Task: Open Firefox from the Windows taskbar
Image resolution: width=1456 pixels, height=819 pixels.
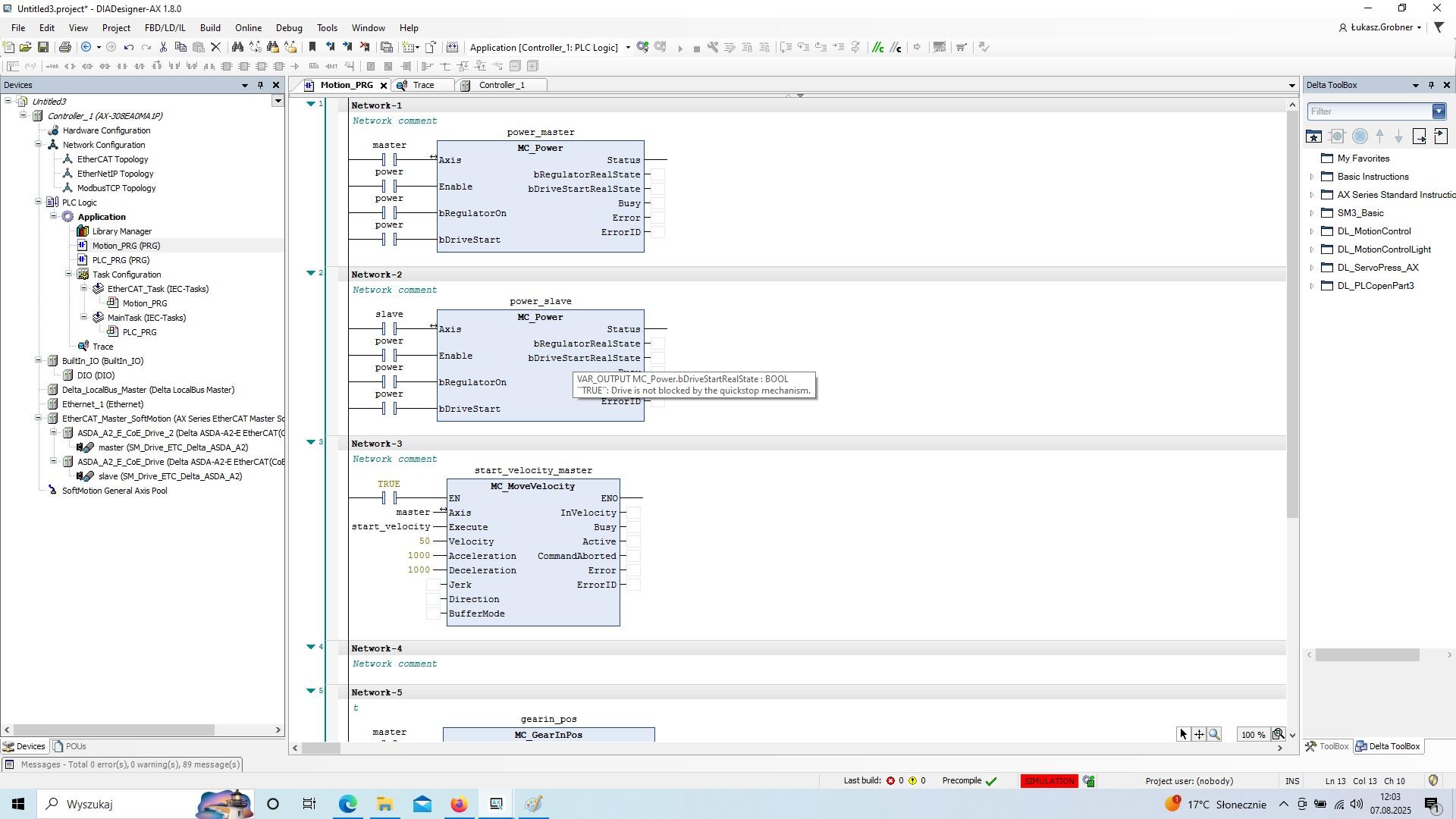Action: pyautogui.click(x=459, y=804)
